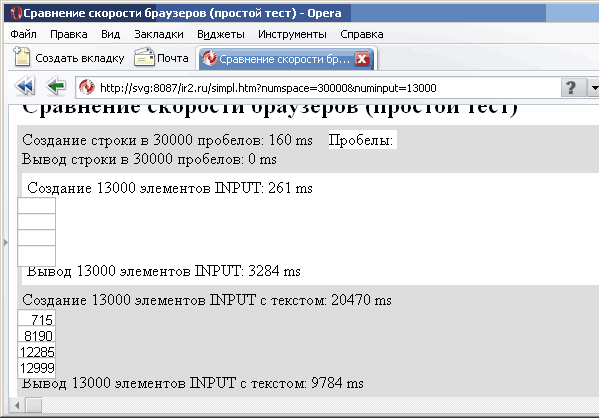The height and width of the screenshot is (418, 599).
Task: Click the horizontal scrollbar thumb
Action: pyautogui.click(x=34, y=405)
